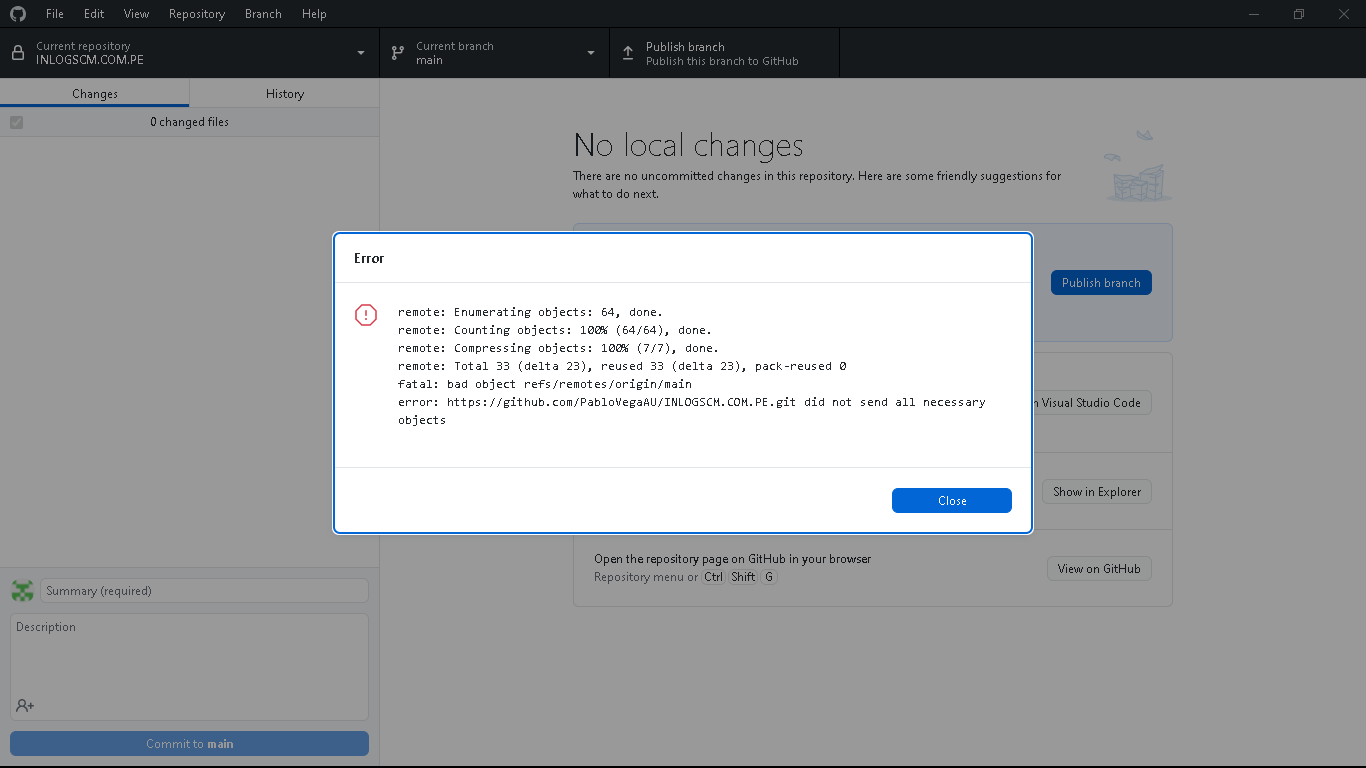Switch to the History tab
The image size is (1366, 768).
coord(285,93)
